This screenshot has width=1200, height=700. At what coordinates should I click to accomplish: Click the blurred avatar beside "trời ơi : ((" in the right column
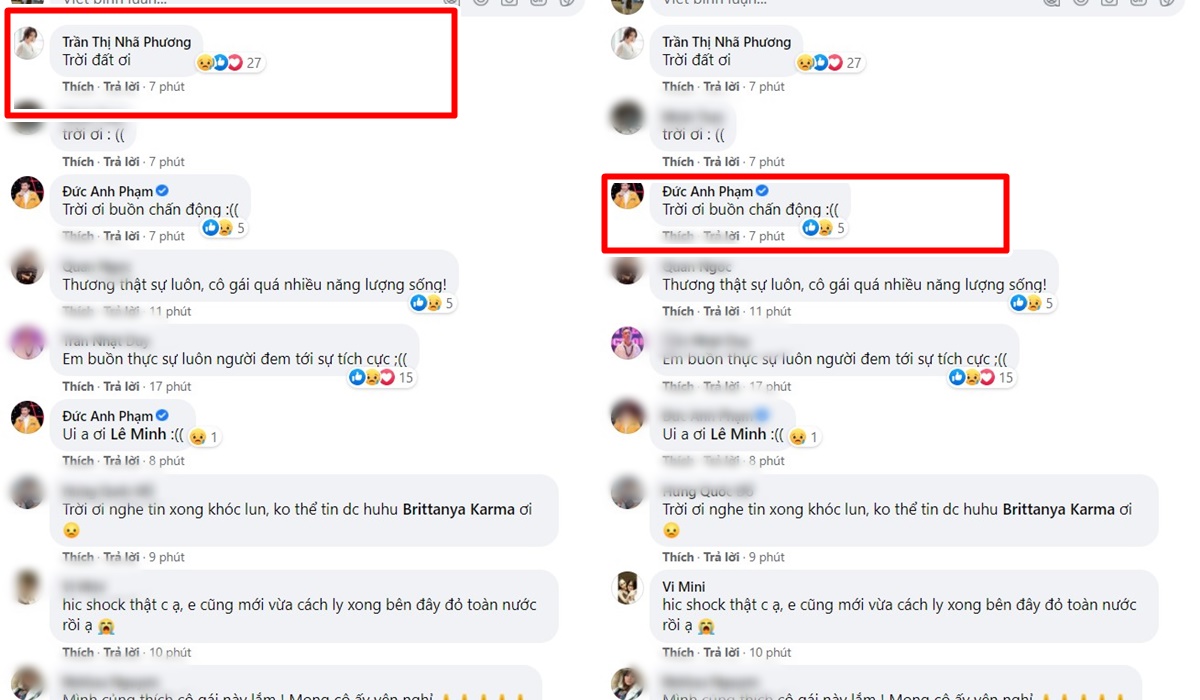[627, 118]
